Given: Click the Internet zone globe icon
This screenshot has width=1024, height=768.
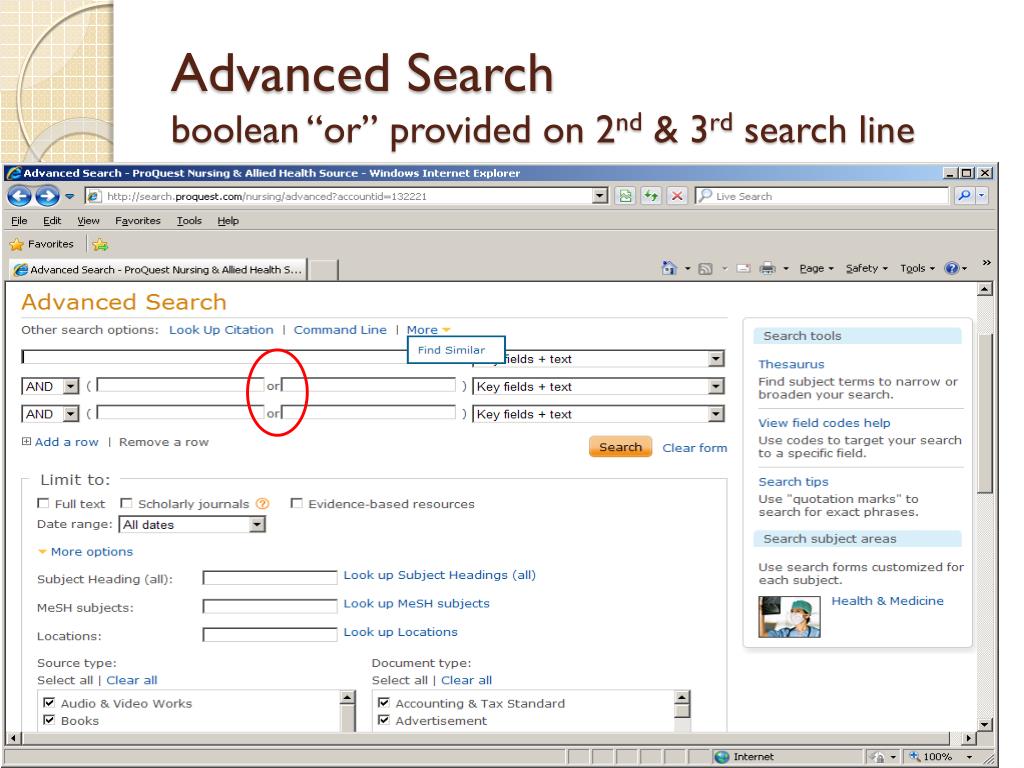Looking at the screenshot, I should [x=722, y=757].
